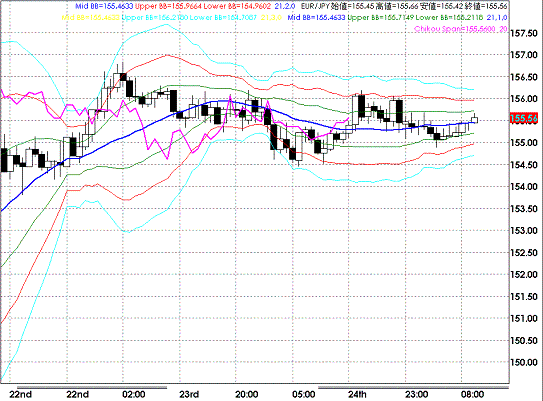The image size is (543, 401).
Task: Click the 150.50 price axis label
Action: point(524,340)
